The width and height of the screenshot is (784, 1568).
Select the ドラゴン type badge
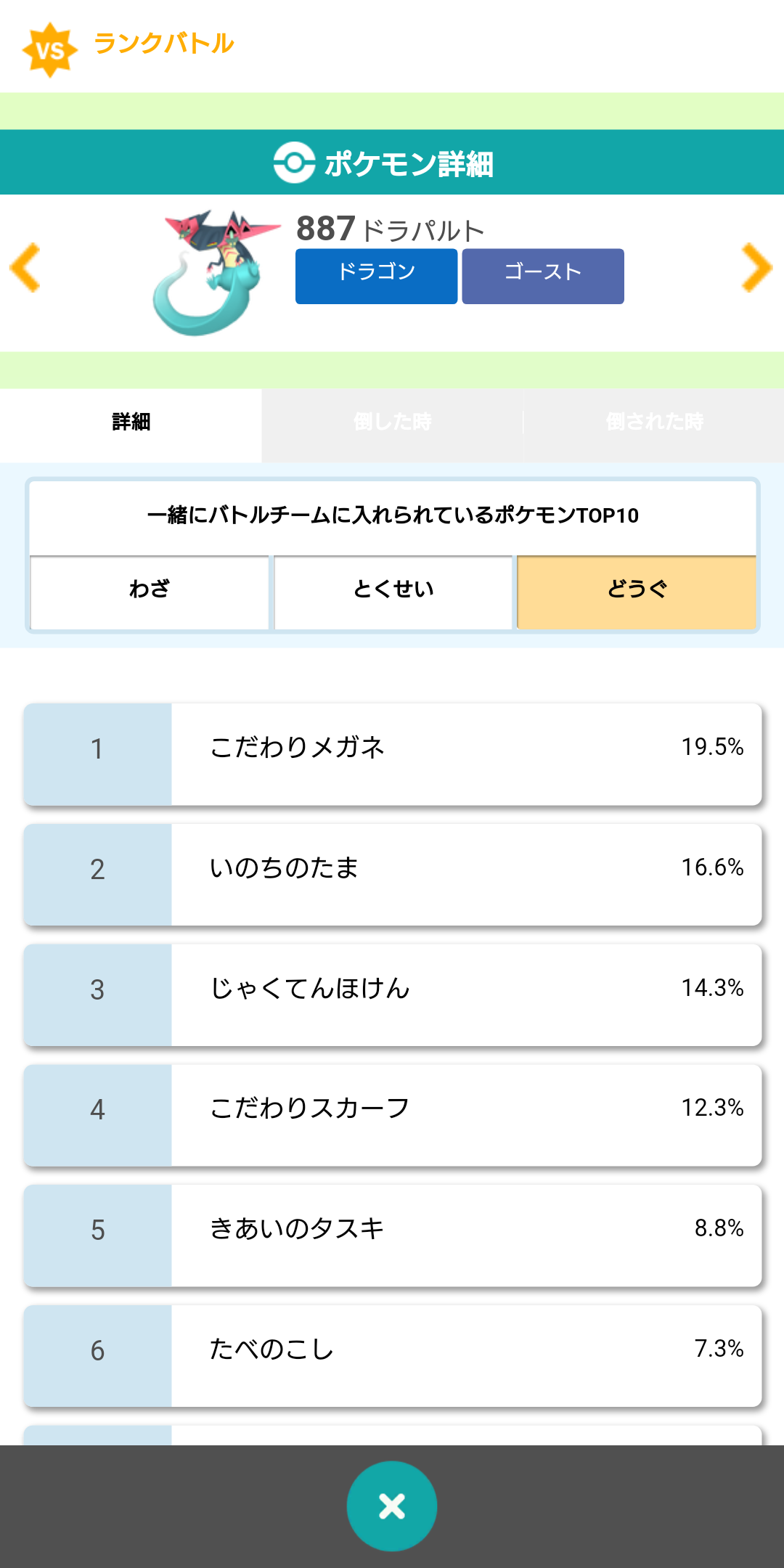[x=376, y=276]
